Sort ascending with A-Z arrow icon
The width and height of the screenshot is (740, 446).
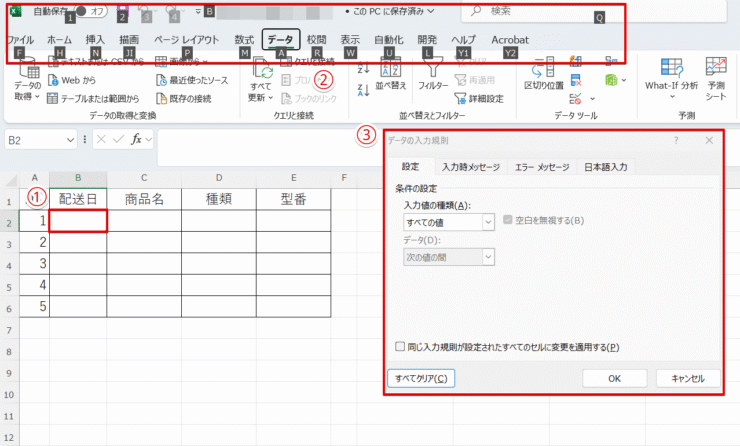(363, 67)
